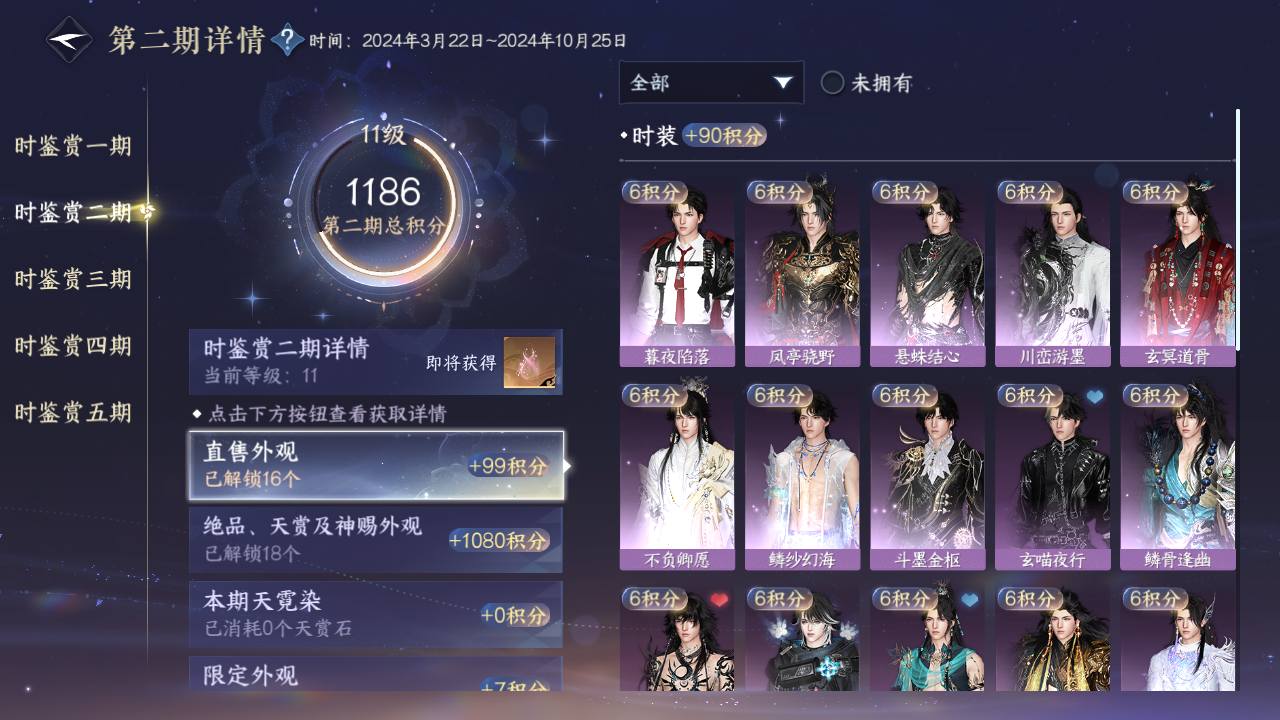This screenshot has height=720, width=1280.
Task: Click the outfit list vertical scrollbar
Action: [x=1238, y=230]
